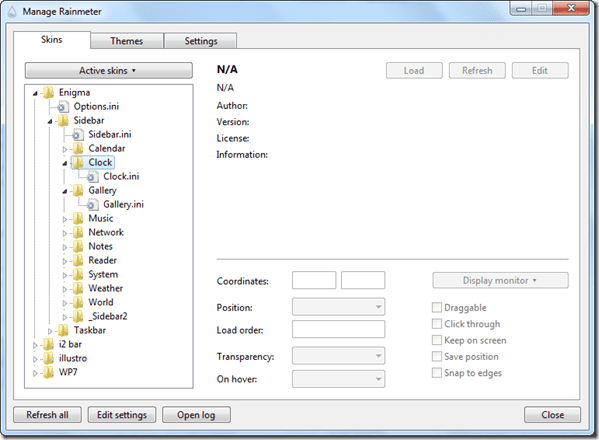The image size is (599, 440).
Task: Expand the Taskbar folder arrow
Action: 50,331
